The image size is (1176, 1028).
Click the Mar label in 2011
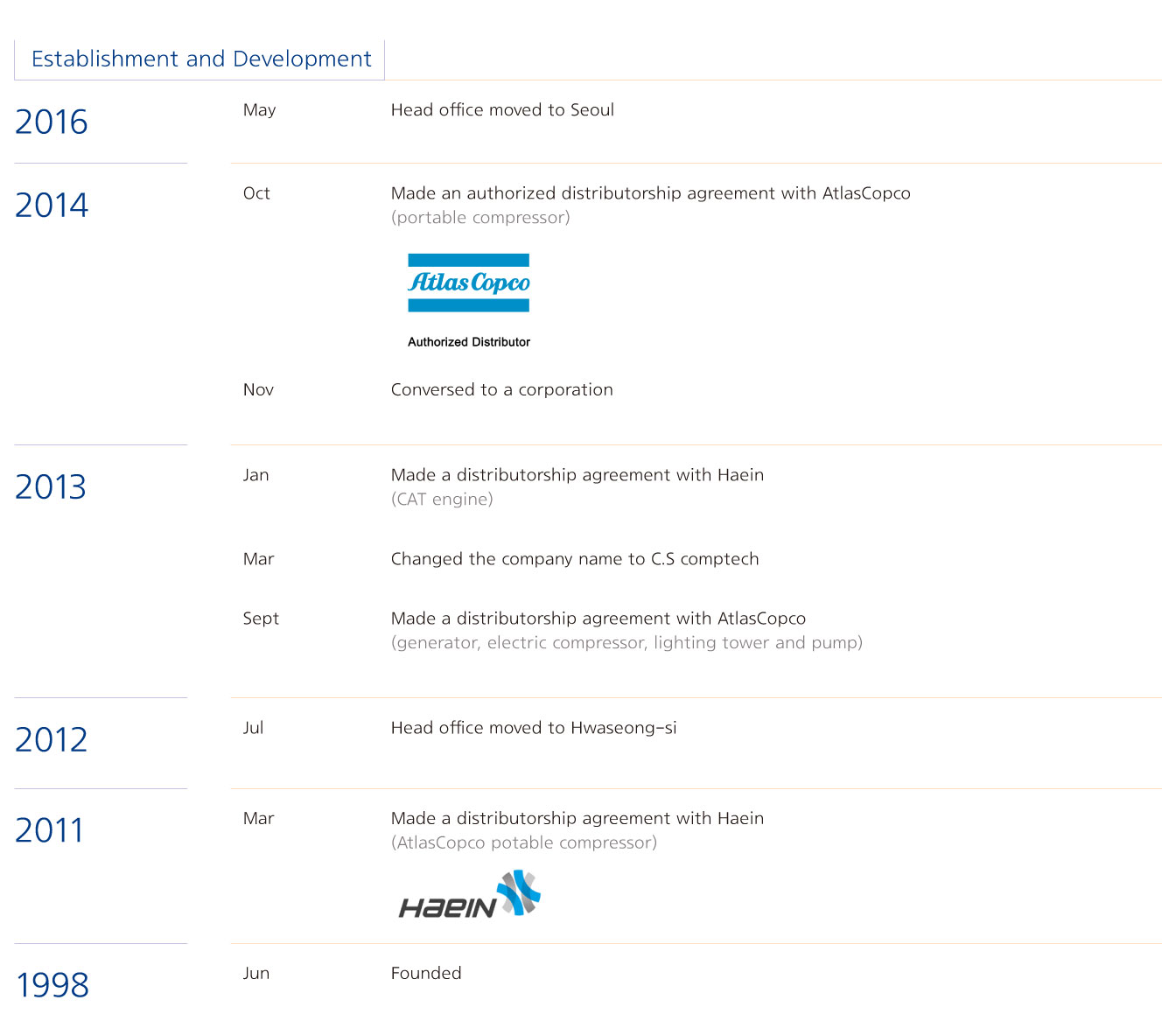tap(258, 819)
